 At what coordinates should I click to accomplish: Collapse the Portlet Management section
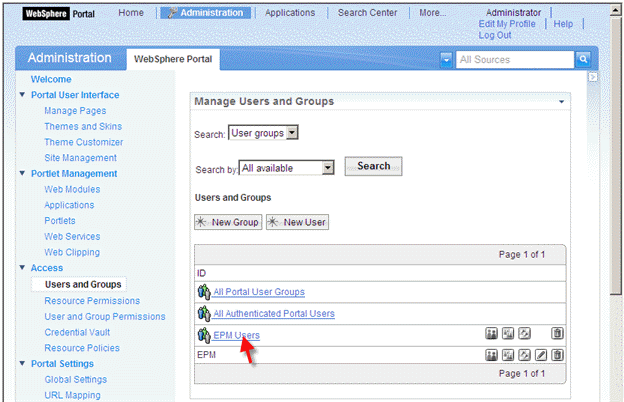tap(22, 173)
